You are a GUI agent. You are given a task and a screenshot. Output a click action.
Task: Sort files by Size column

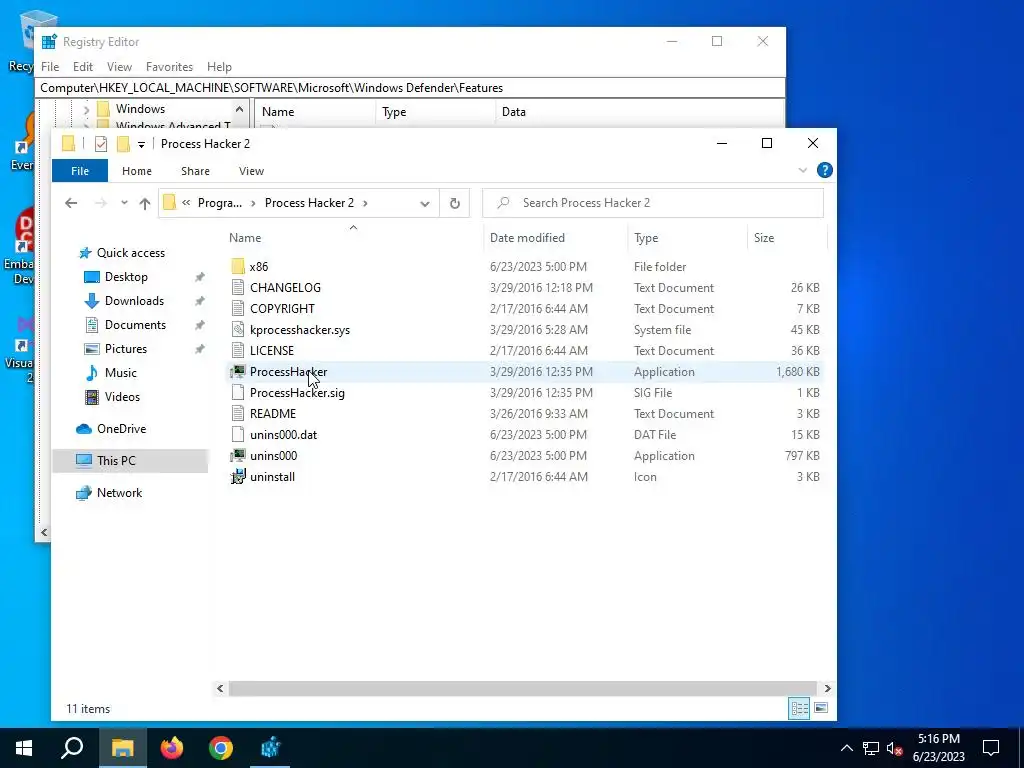click(x=763, y=238)
